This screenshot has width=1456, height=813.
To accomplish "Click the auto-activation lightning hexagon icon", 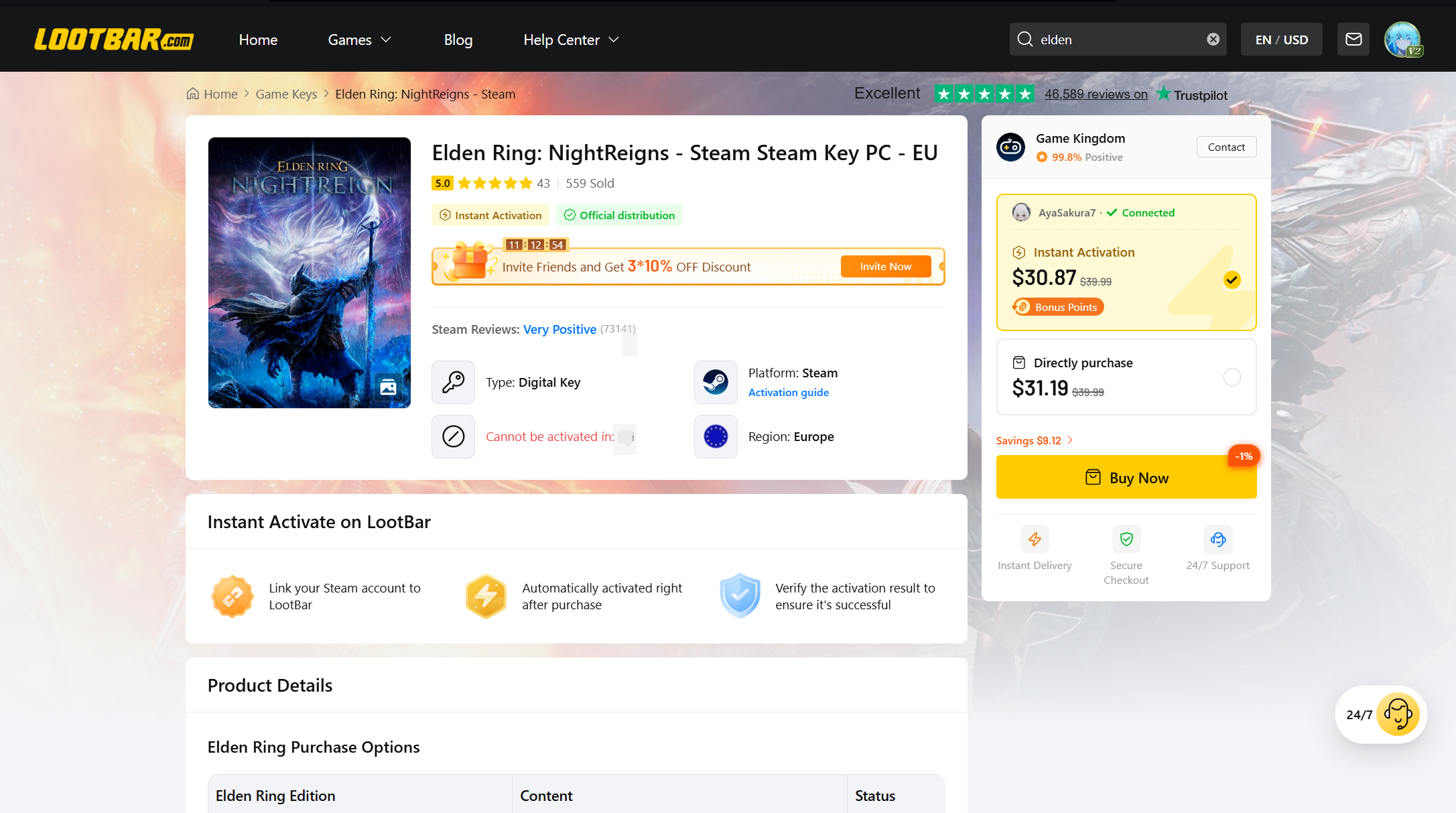I will point(485,596).
